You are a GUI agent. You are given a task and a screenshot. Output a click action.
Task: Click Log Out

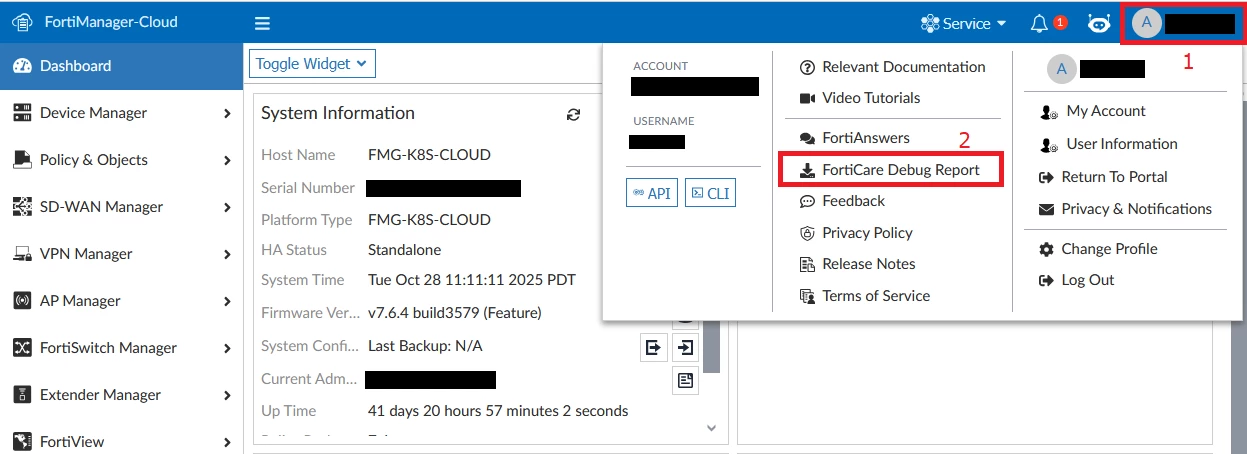click(1076, 280)
